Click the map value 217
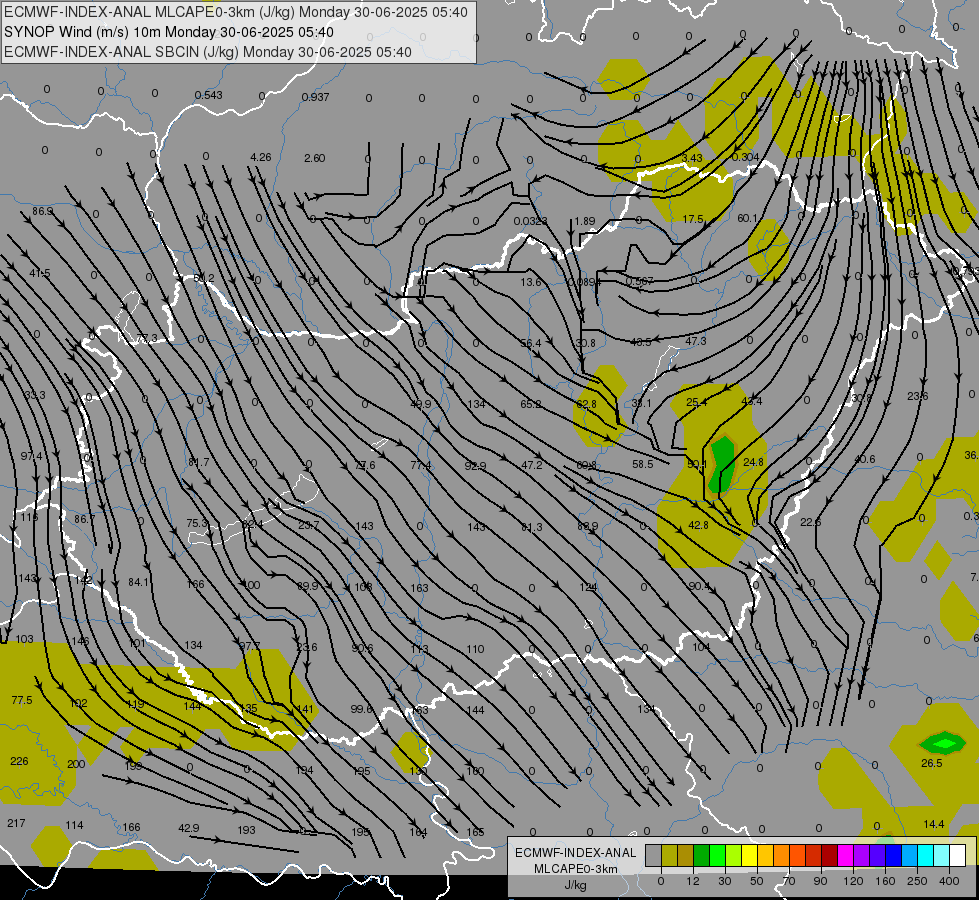Viewport: 979px width, 900px height. [16, 823]
